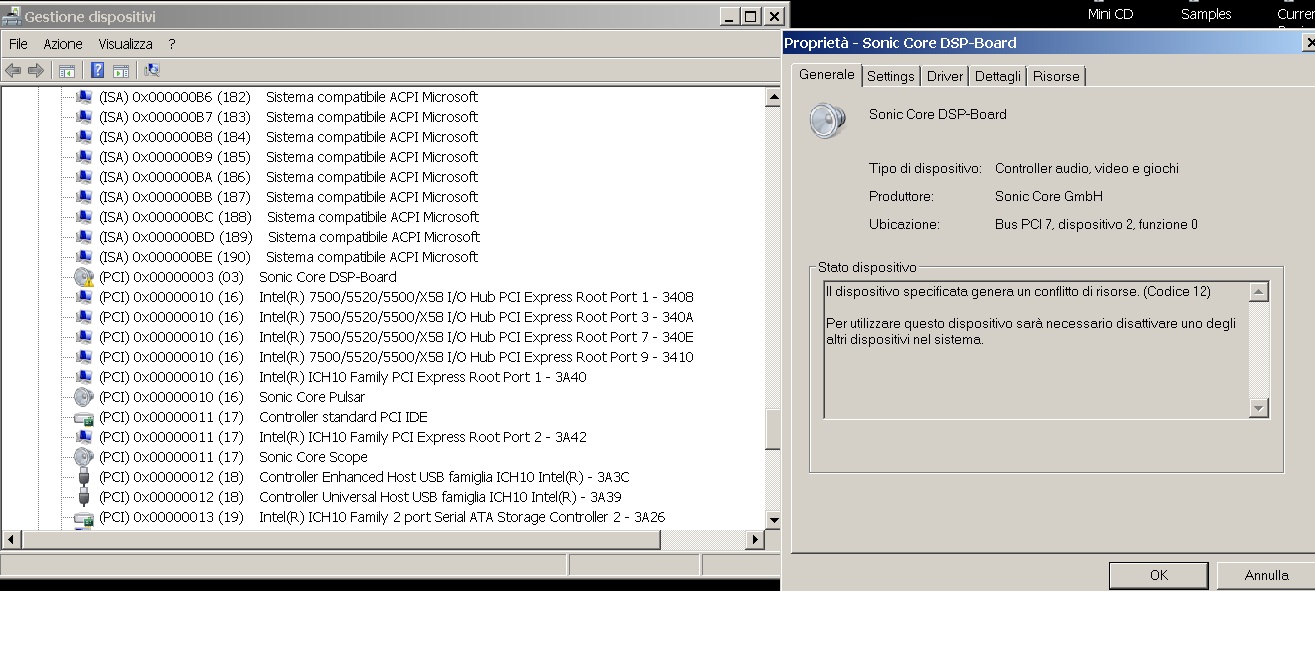Click the icon of ISA 0x000000B6 (182) row

coord(84,97)
